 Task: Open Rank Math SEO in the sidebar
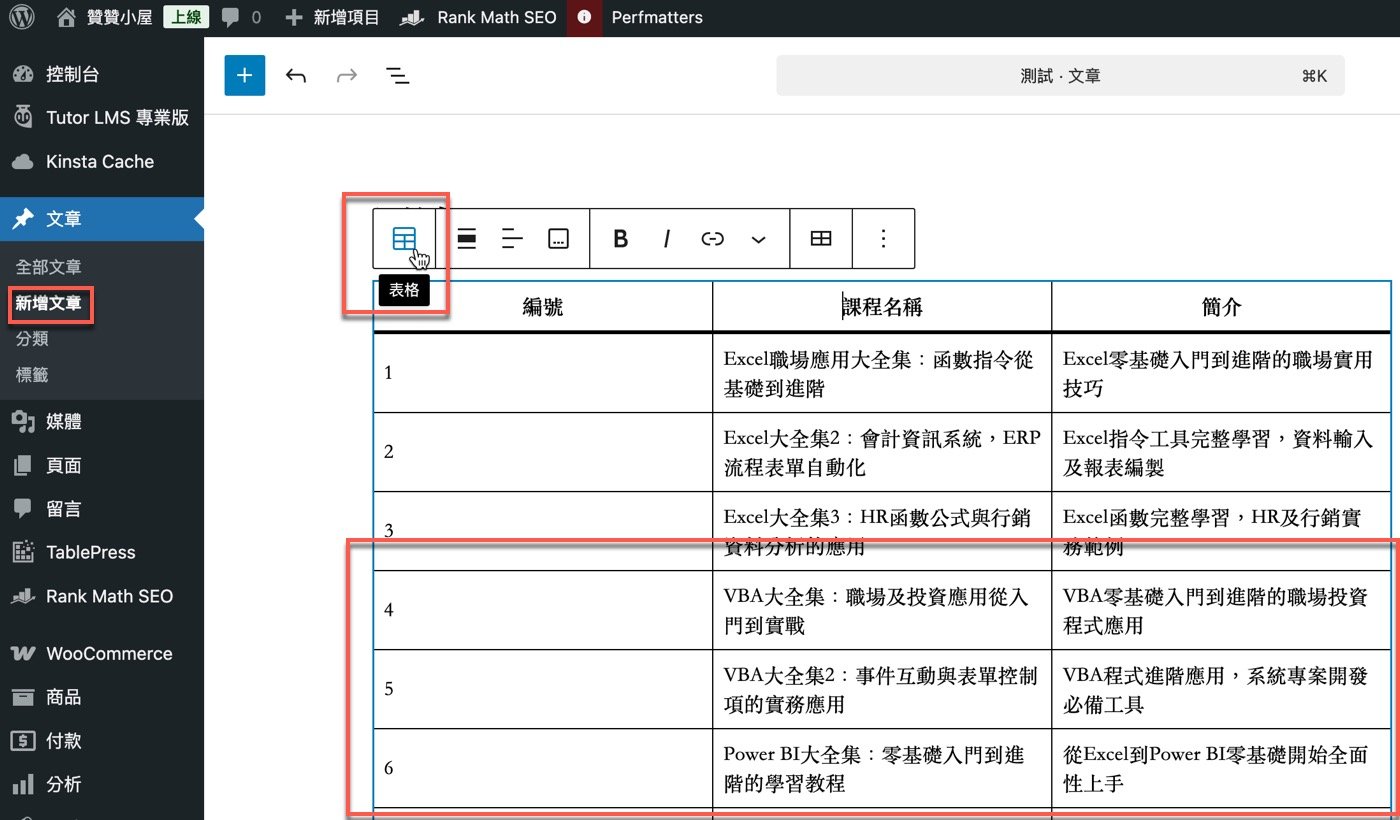tap(102, 596)
